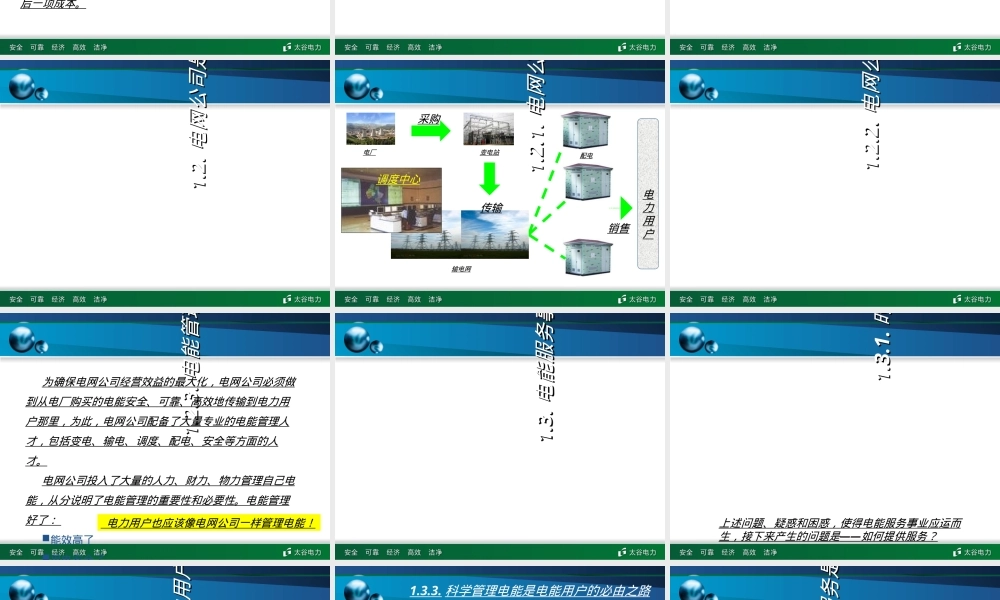
Task: Click the 太谷电力 logo below the 能效高了 bullet
Action: (302, 552)
